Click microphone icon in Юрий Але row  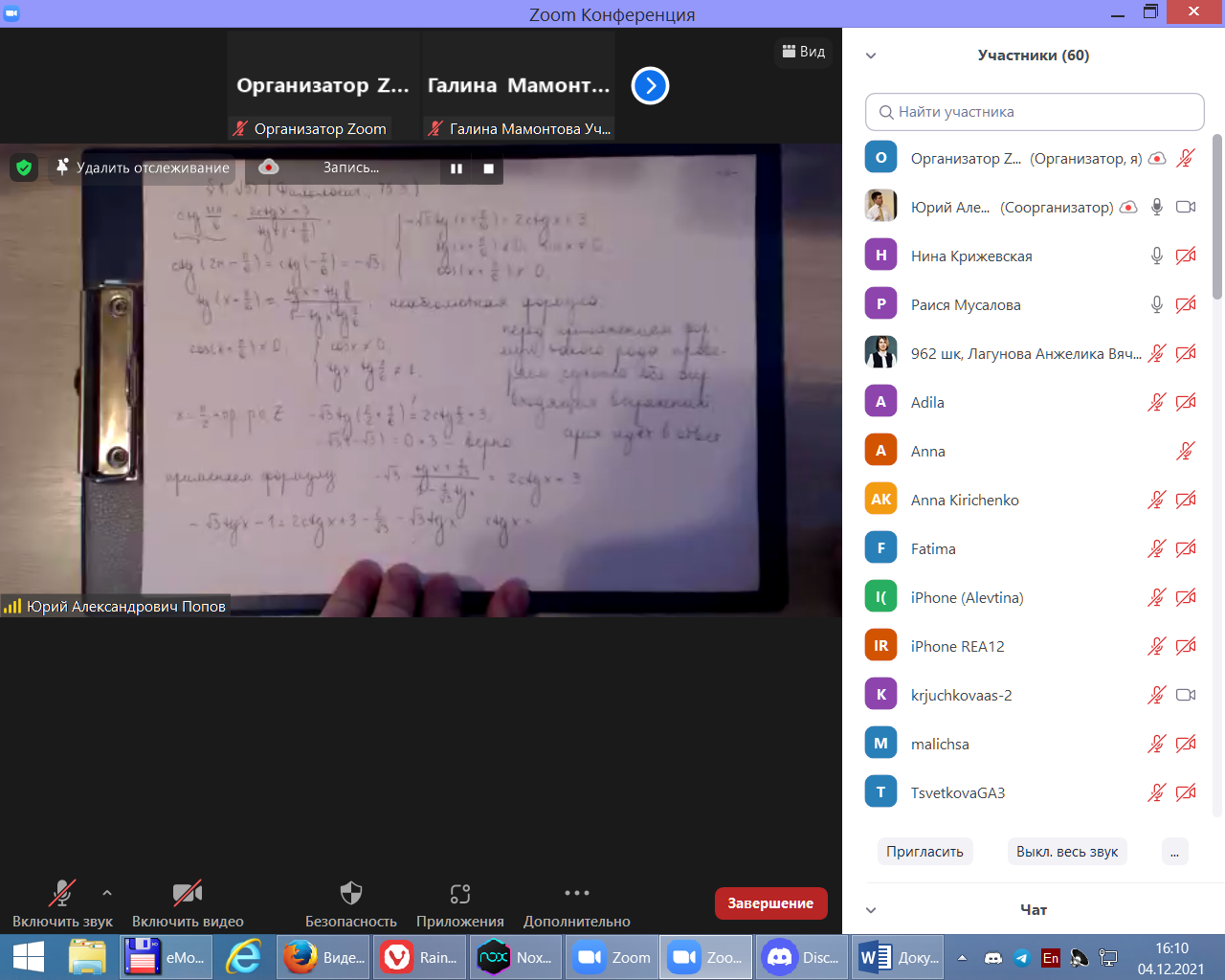point(1157,208)
